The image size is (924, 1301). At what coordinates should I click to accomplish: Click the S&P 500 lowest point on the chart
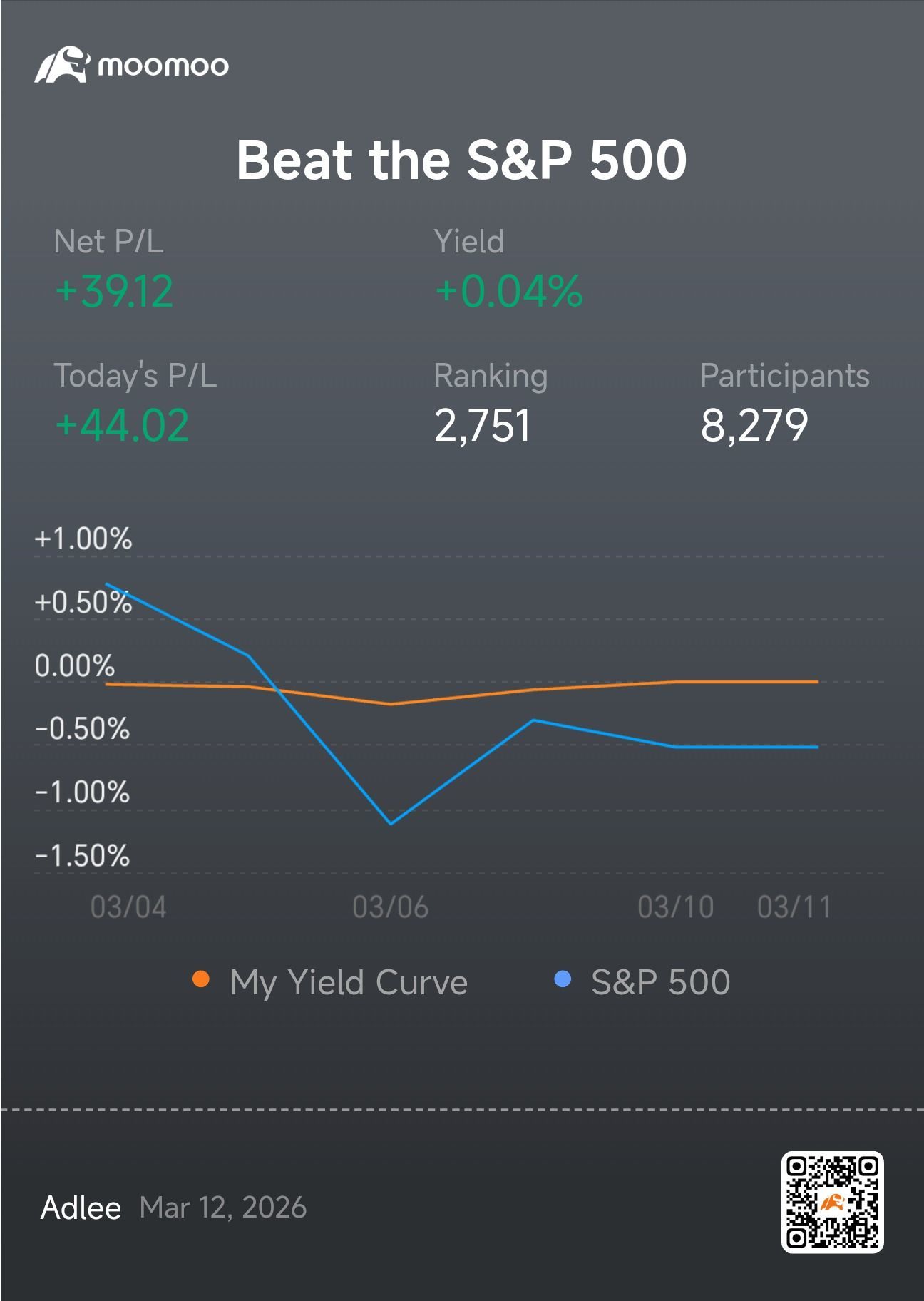pos(391,824)
